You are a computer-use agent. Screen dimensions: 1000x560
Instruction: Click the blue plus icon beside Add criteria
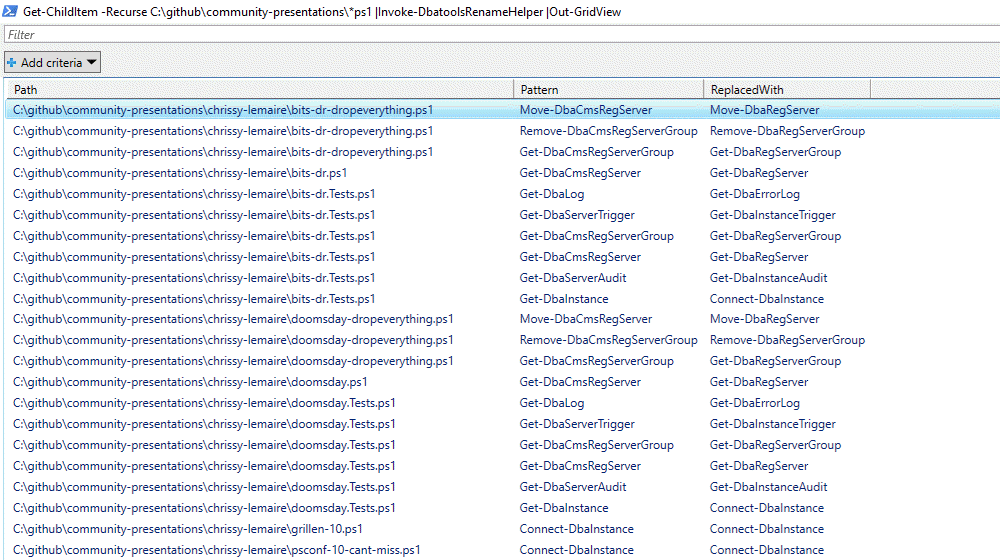click(12, 63)
